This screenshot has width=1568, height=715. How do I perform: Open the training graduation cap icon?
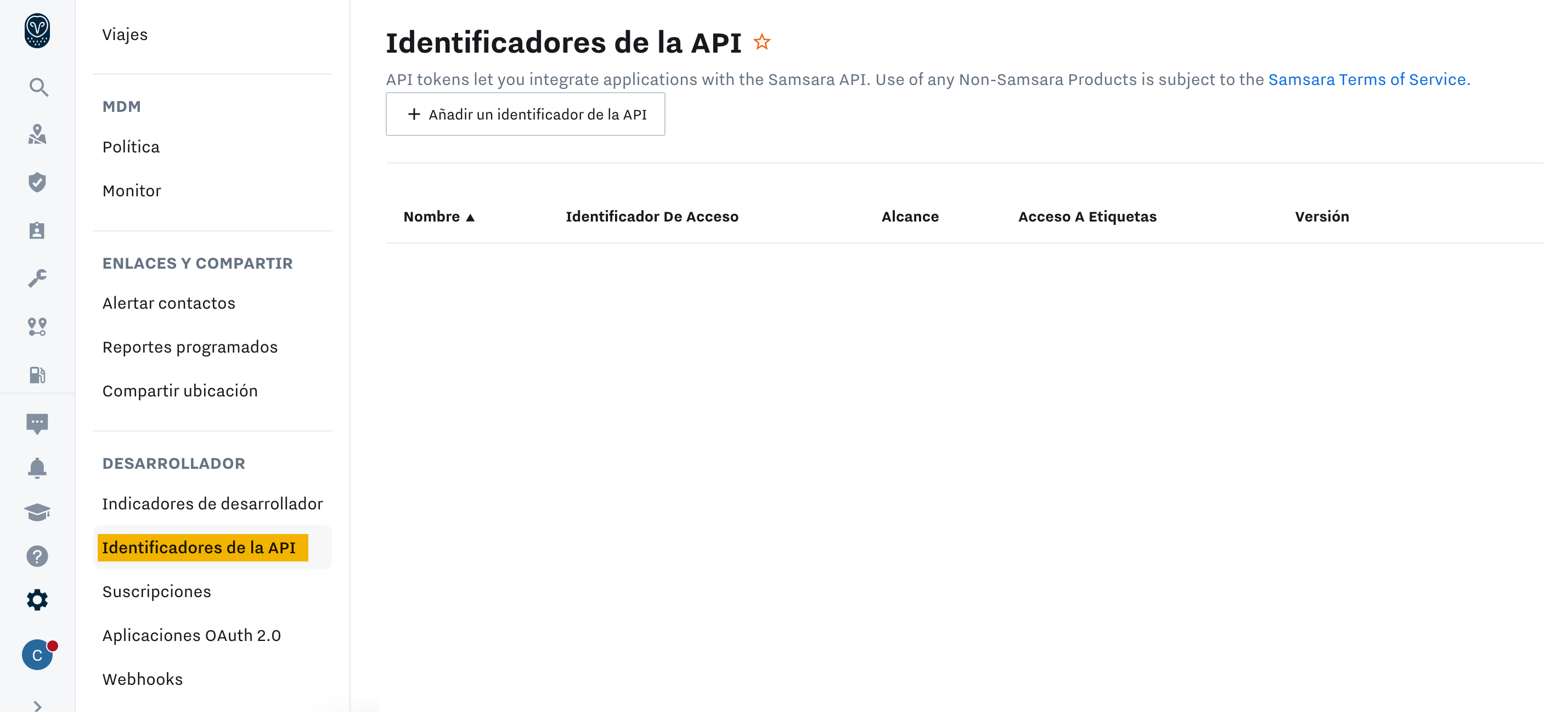click(38, 512)
